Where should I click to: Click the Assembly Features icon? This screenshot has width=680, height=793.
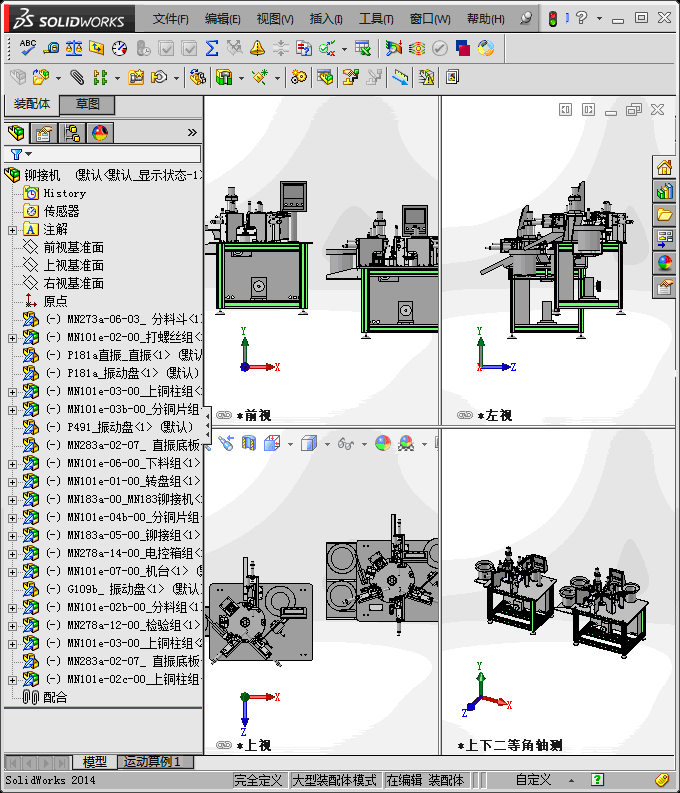point(223,77)
